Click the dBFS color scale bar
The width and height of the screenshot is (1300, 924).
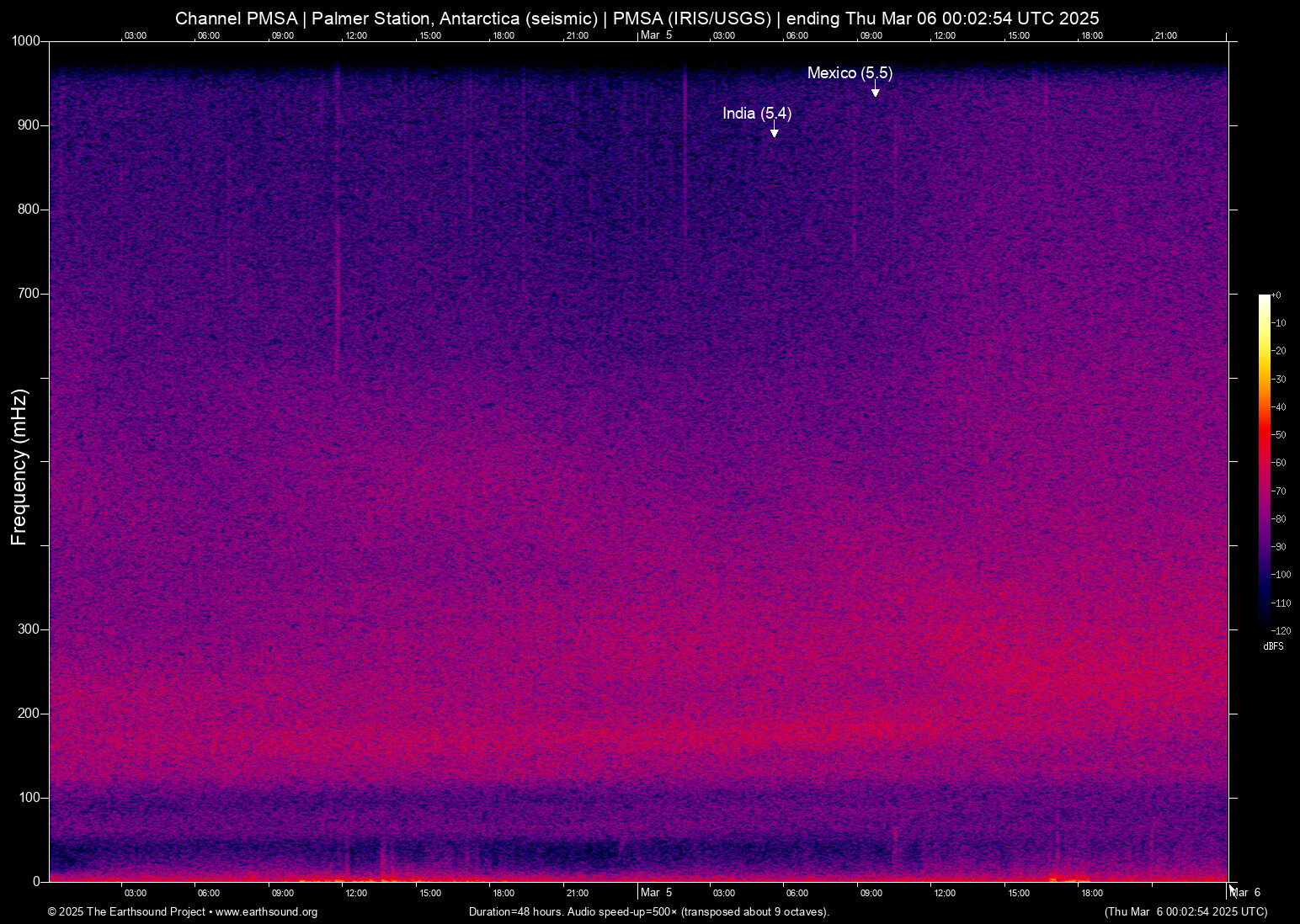click(x=1264, y=461)
